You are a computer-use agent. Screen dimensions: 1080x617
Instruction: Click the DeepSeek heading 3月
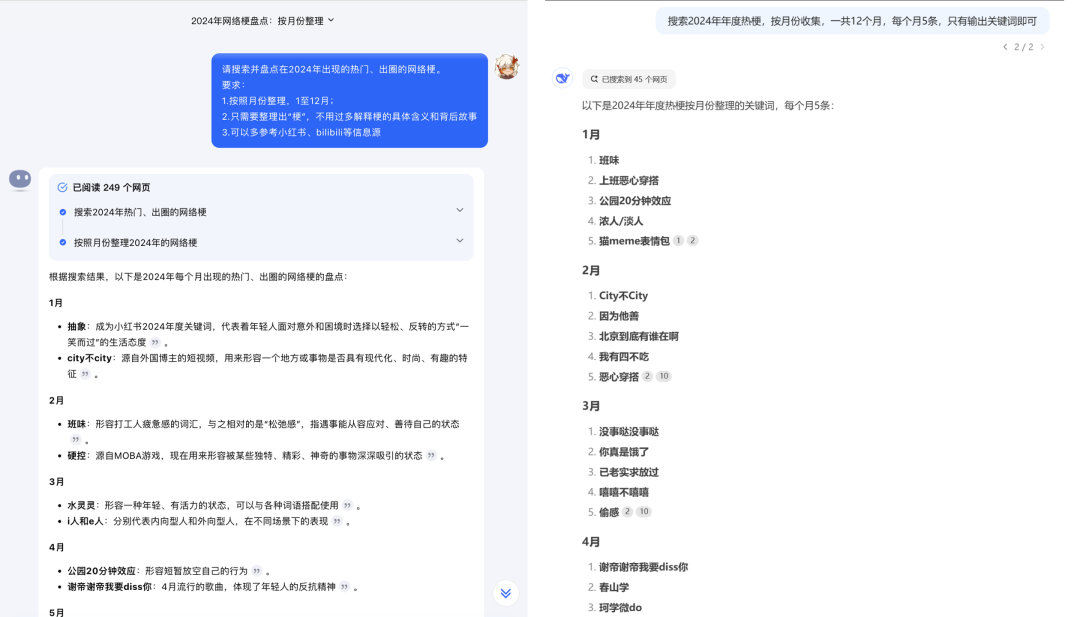[591, 406]
